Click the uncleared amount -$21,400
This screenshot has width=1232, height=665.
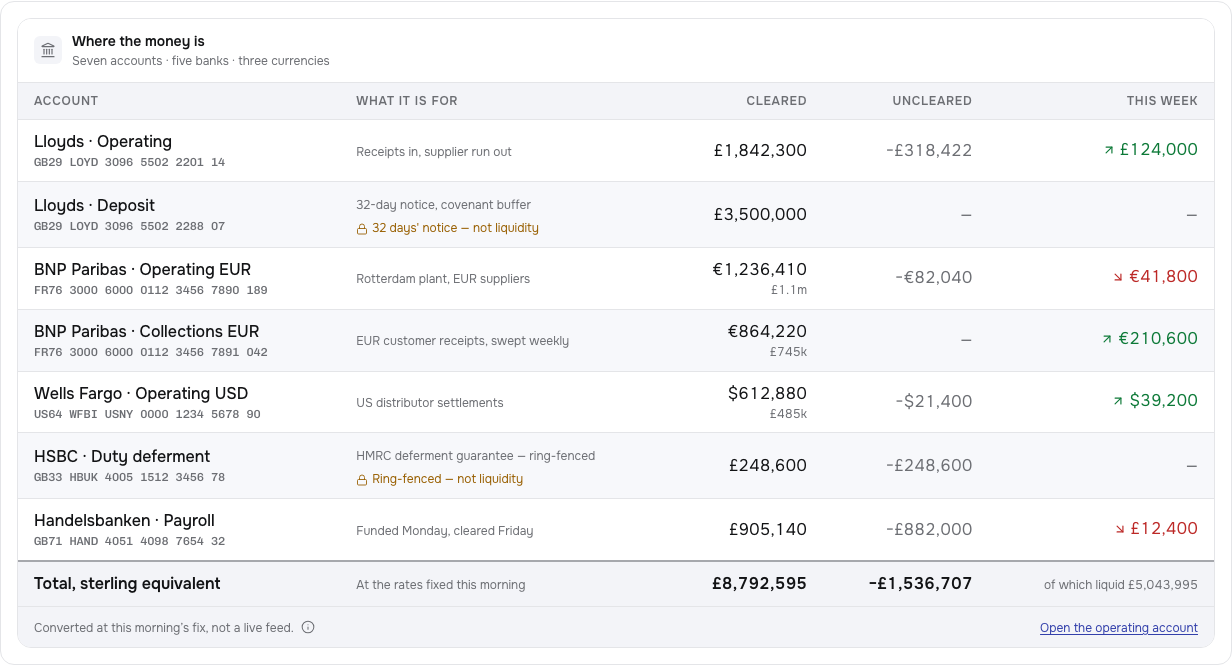[934, 402]
